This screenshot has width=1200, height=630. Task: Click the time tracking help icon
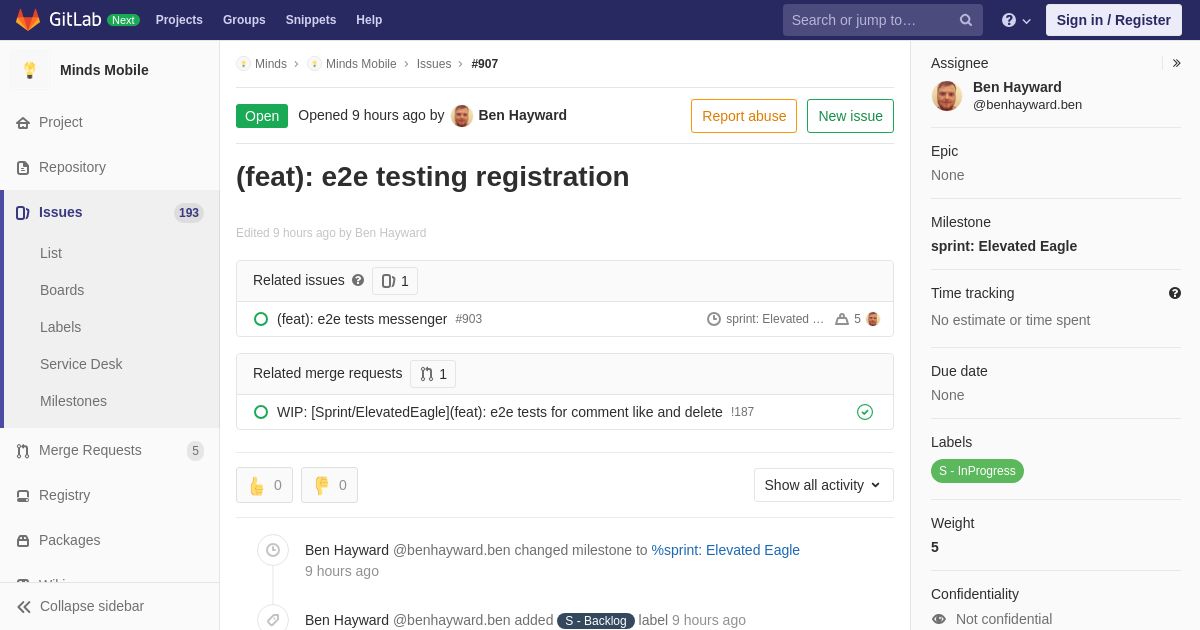(x=1175, y=293)
